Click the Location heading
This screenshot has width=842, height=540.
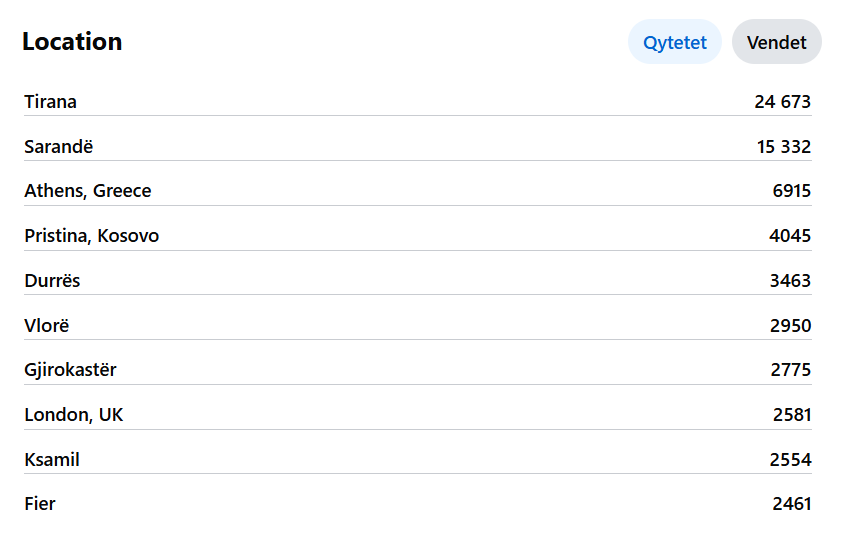[72, 42]
